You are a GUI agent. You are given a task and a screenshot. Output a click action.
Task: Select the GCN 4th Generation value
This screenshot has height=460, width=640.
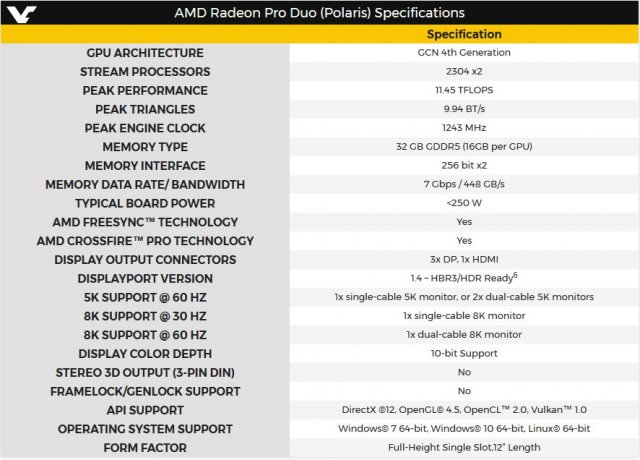click(463, 53)
